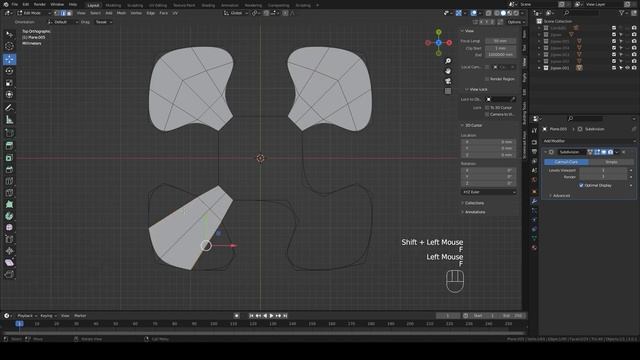This screenshot has height=360, width=640.
Task: Select the Catmull-Clark subdivision button
Action: pos(566,162)
